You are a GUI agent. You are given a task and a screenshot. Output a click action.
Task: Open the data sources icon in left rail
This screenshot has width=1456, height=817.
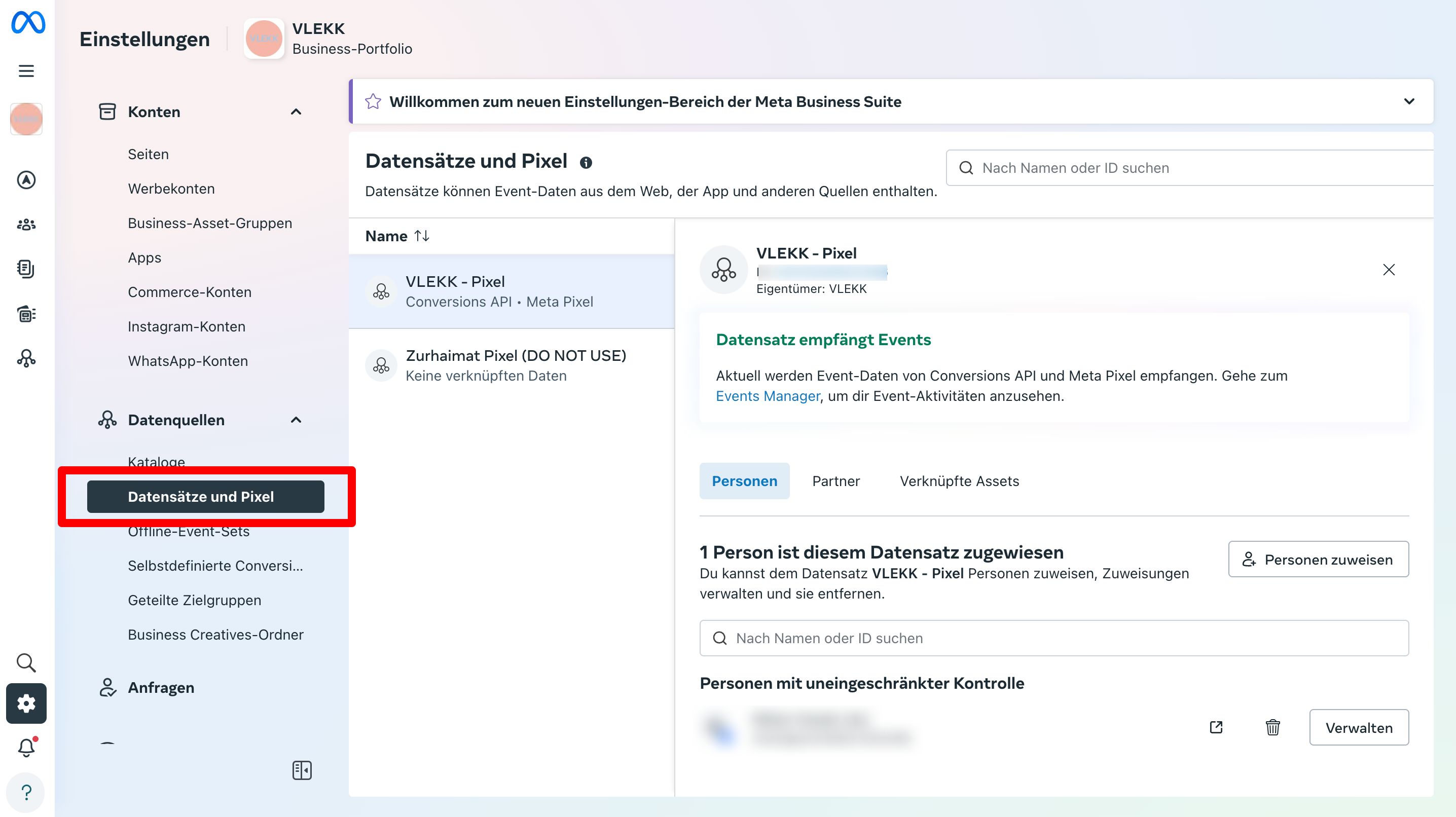(x=26, y=358)
